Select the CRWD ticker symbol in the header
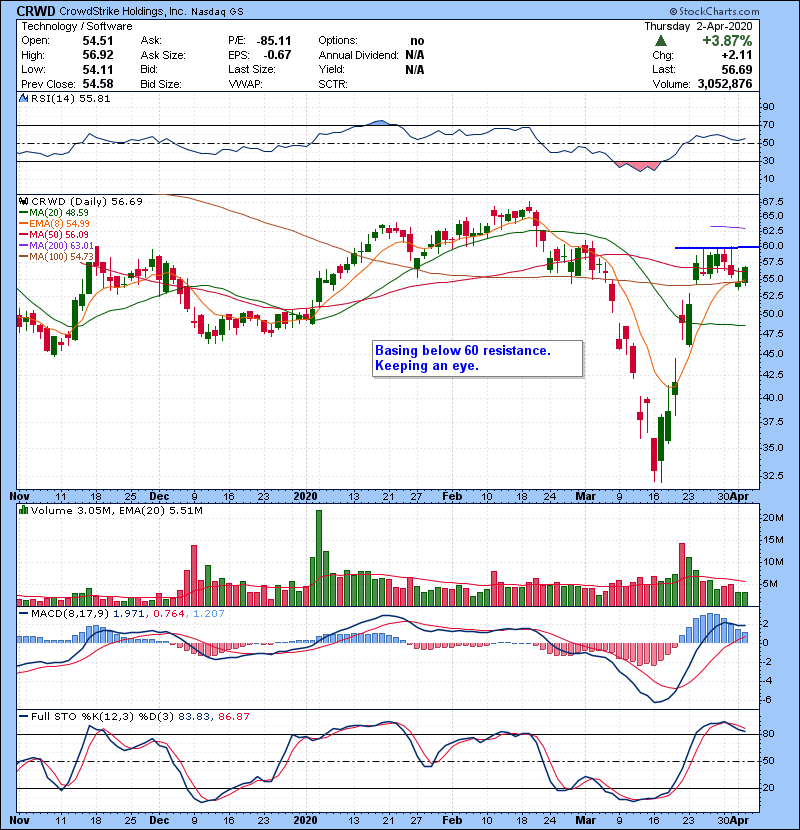800x830 pixels. [x=36, y=11]
